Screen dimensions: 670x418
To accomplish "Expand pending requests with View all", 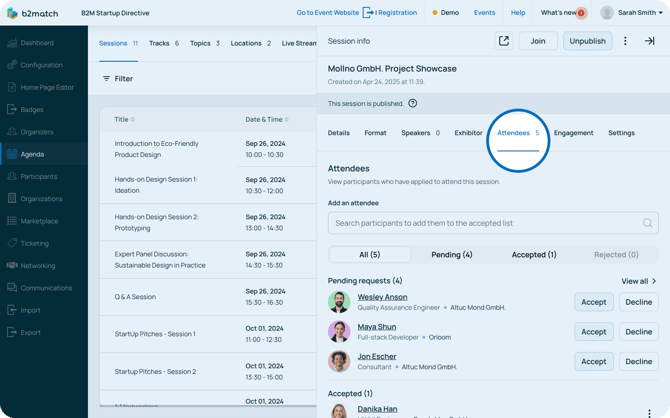I will coord(639,281).
